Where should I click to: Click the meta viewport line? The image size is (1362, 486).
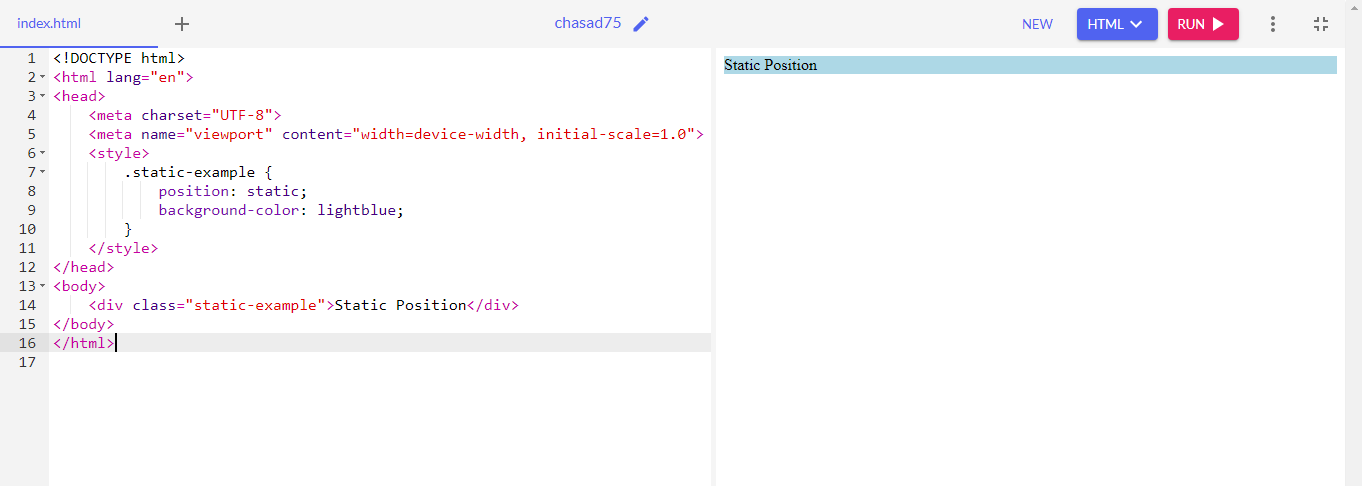[x=396, y=134]
